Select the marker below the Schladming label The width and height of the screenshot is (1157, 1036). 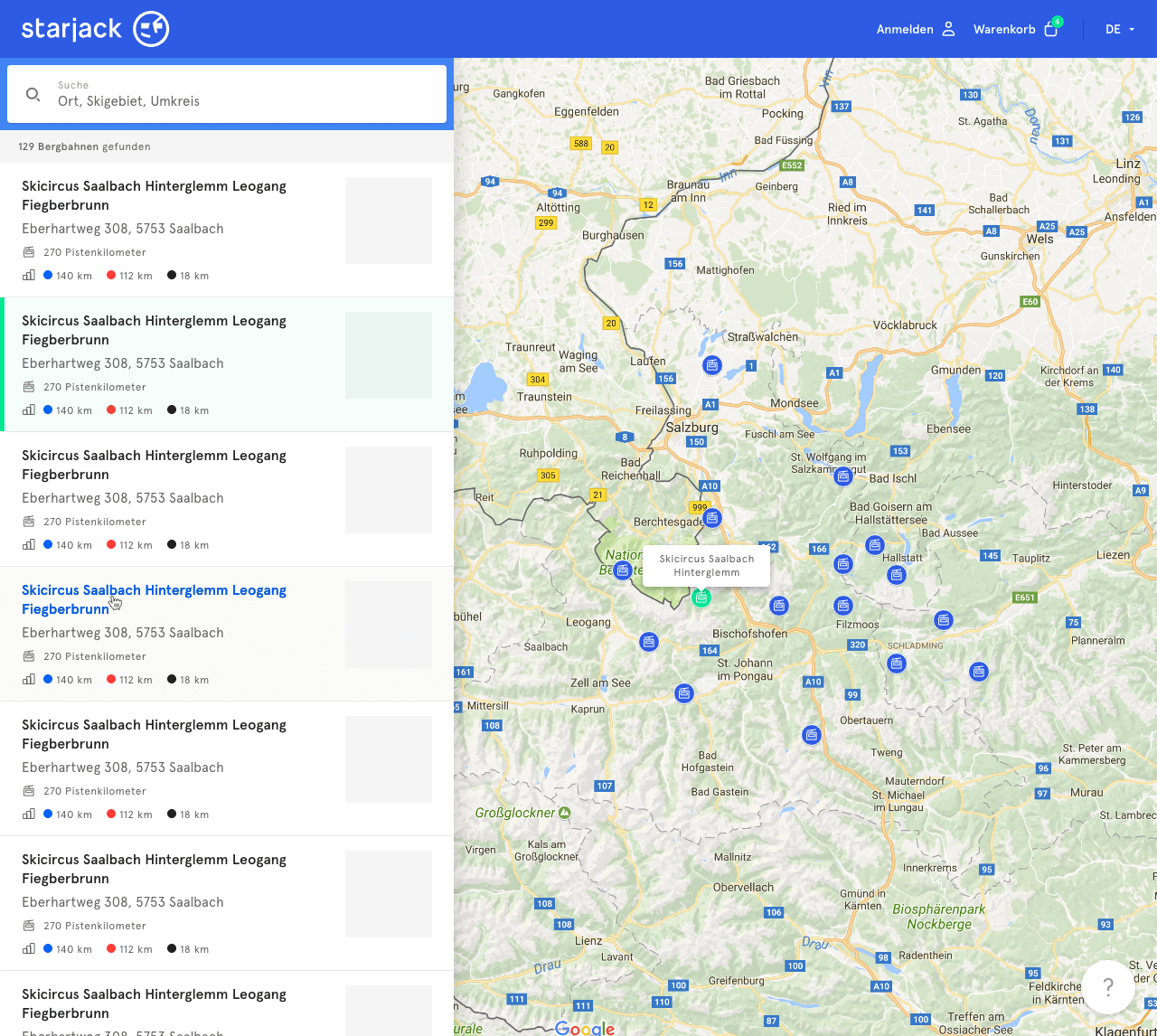[897, 664]
